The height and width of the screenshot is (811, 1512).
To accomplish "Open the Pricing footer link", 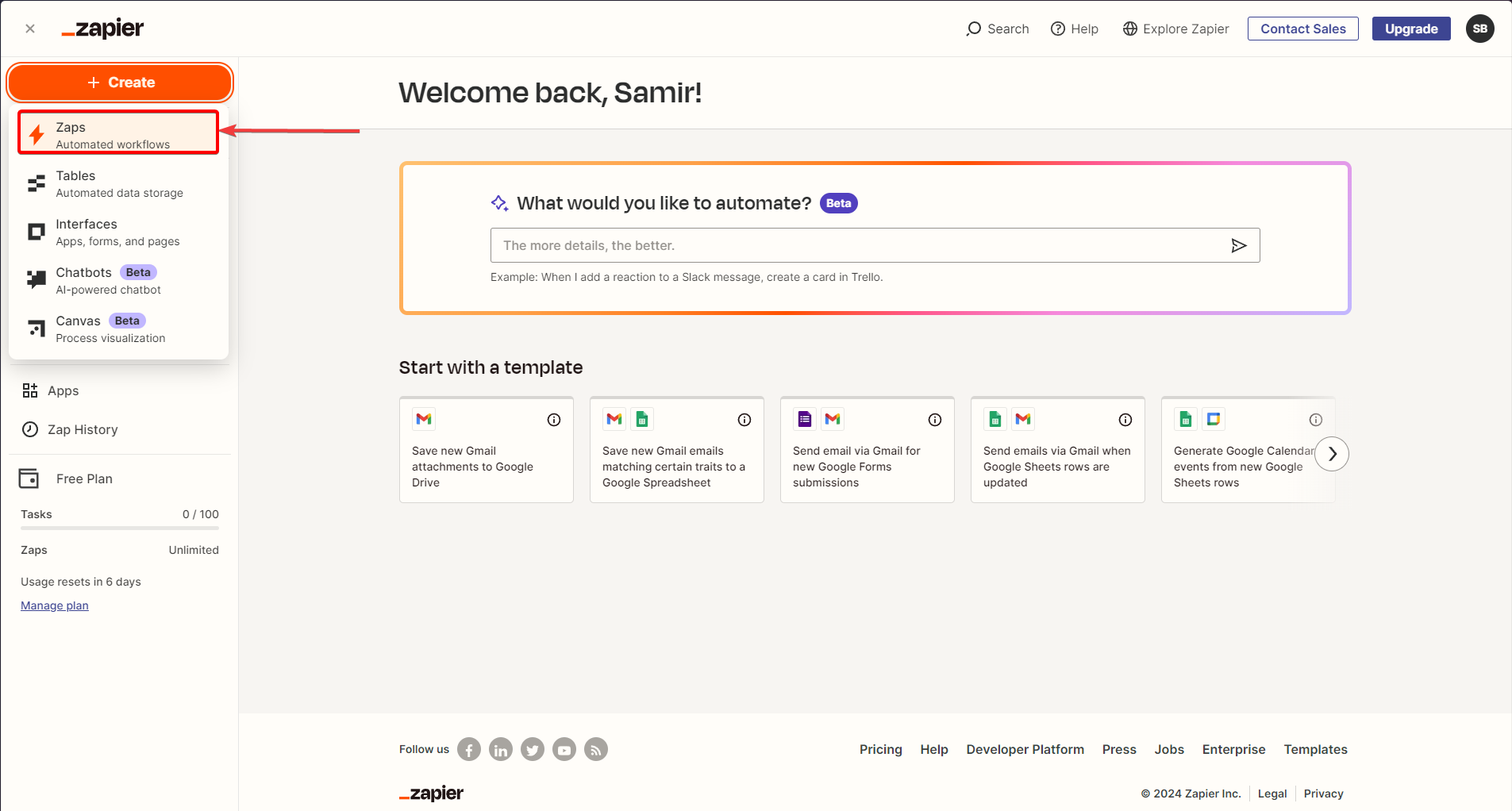I will [x=879, y=749].
